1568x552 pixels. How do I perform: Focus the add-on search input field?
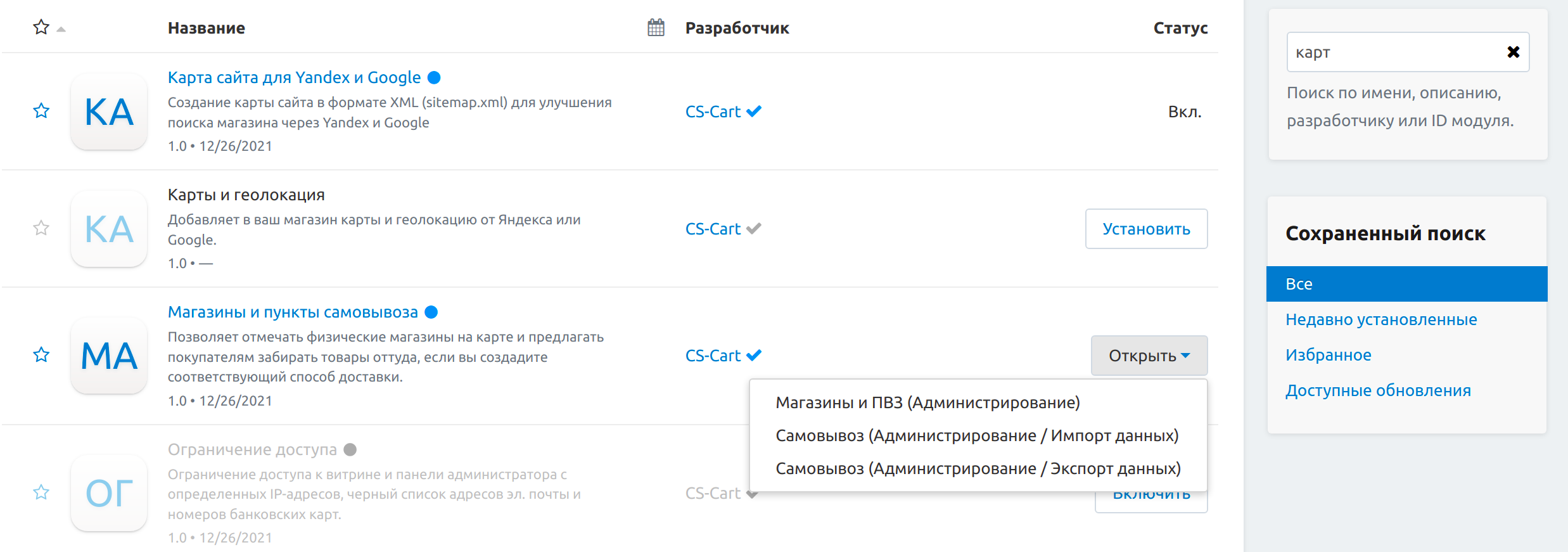[1394, 52]
